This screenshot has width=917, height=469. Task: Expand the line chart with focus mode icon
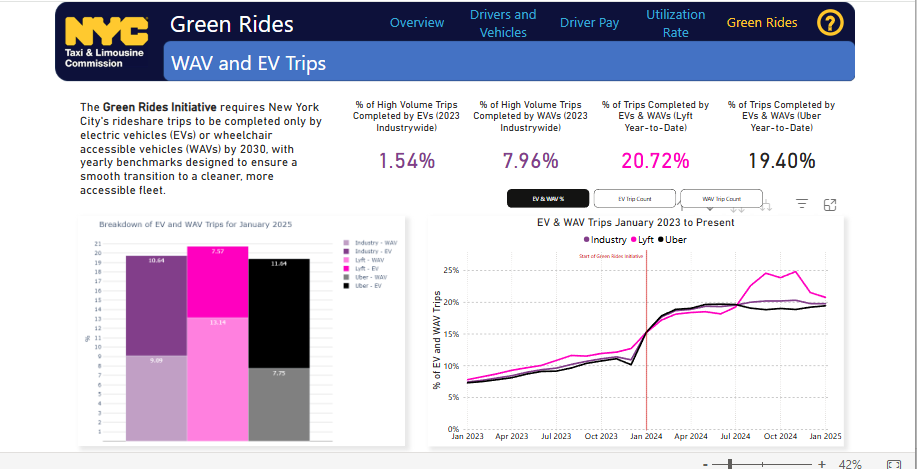click(x=829, y=204)
